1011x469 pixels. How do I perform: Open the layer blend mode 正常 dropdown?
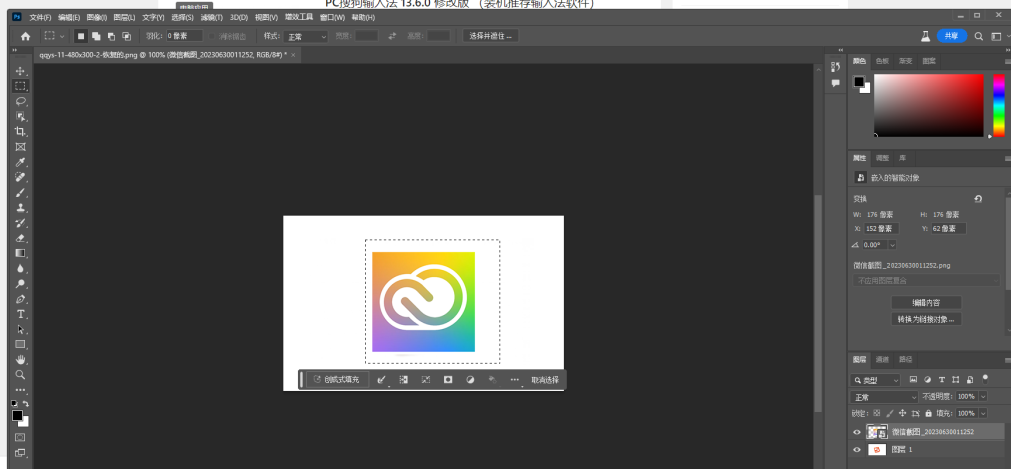pyautogui.click(x=884, y=397)
